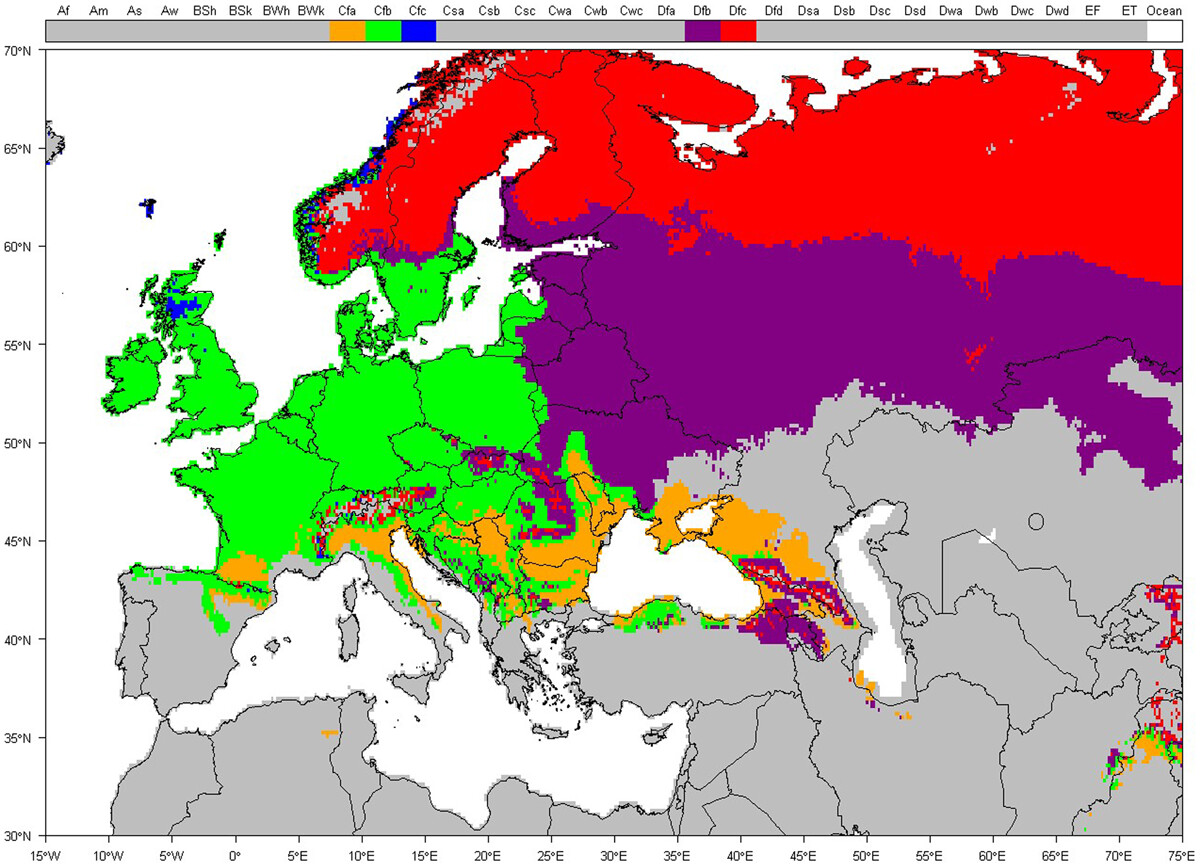
Task: Click the 75°E longitude axis label
Action: (x=1181, y=855)
